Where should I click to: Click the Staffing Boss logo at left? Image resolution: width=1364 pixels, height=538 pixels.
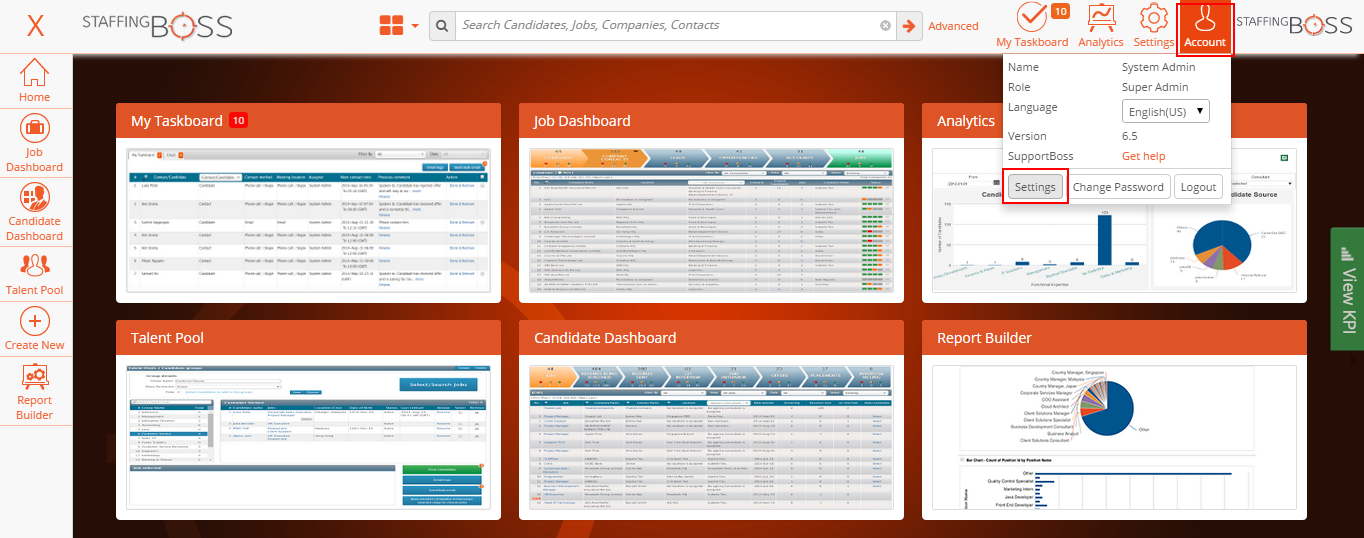pyautogui.click(x=157, y=26)
